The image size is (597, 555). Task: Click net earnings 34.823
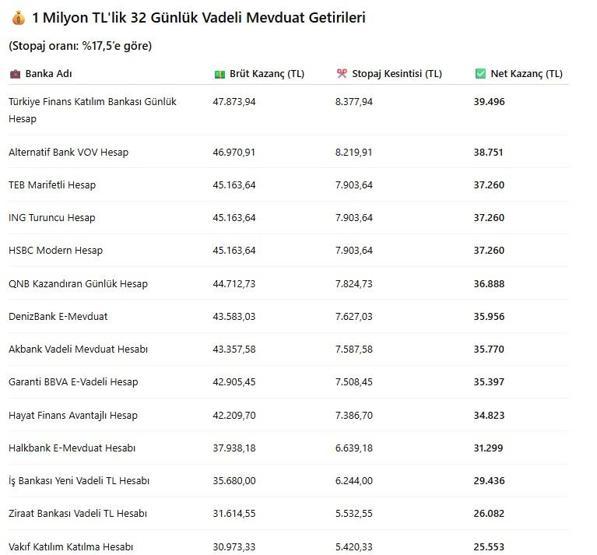(x=489, y=416)
